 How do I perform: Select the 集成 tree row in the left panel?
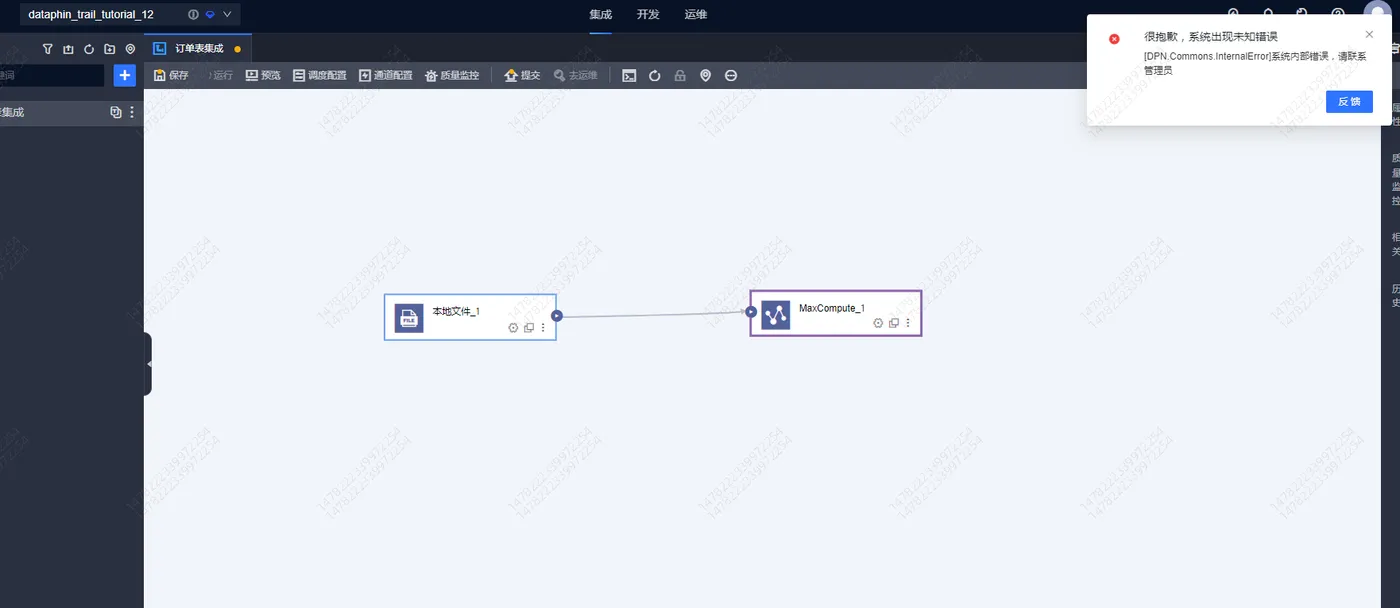click(x=72, y=112)
